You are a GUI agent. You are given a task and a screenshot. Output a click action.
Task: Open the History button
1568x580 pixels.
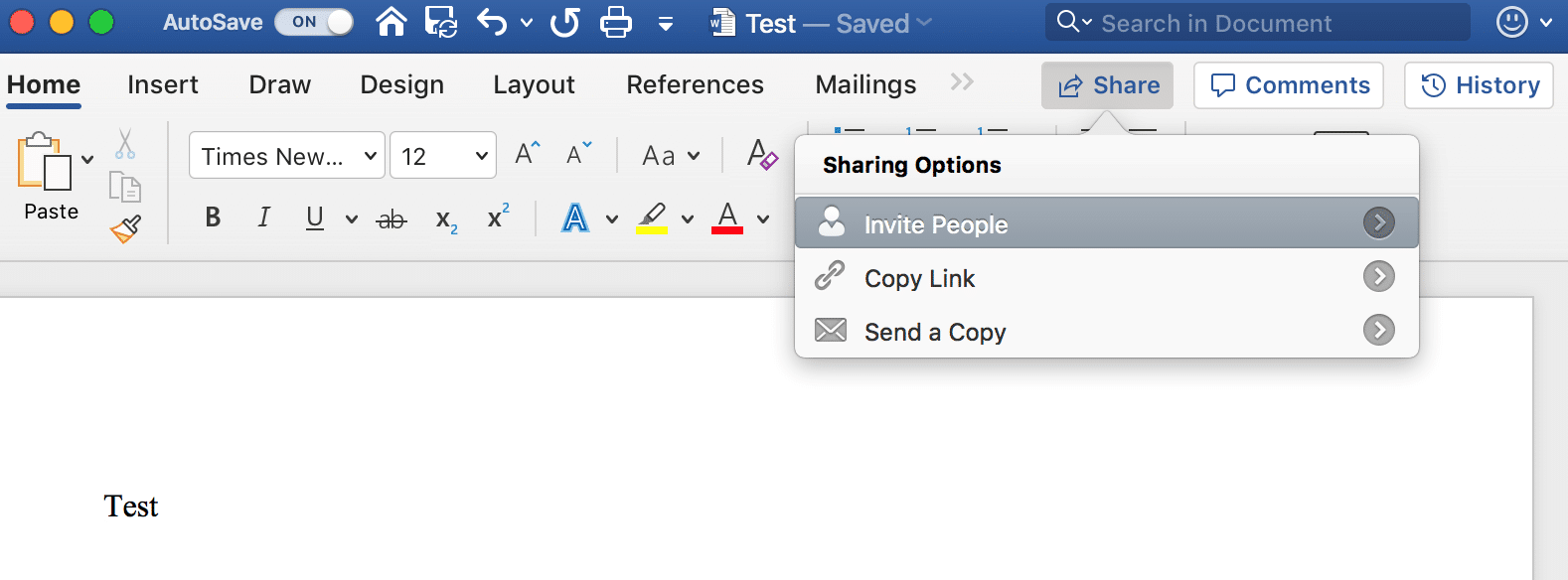click(x=1479, y=85)
